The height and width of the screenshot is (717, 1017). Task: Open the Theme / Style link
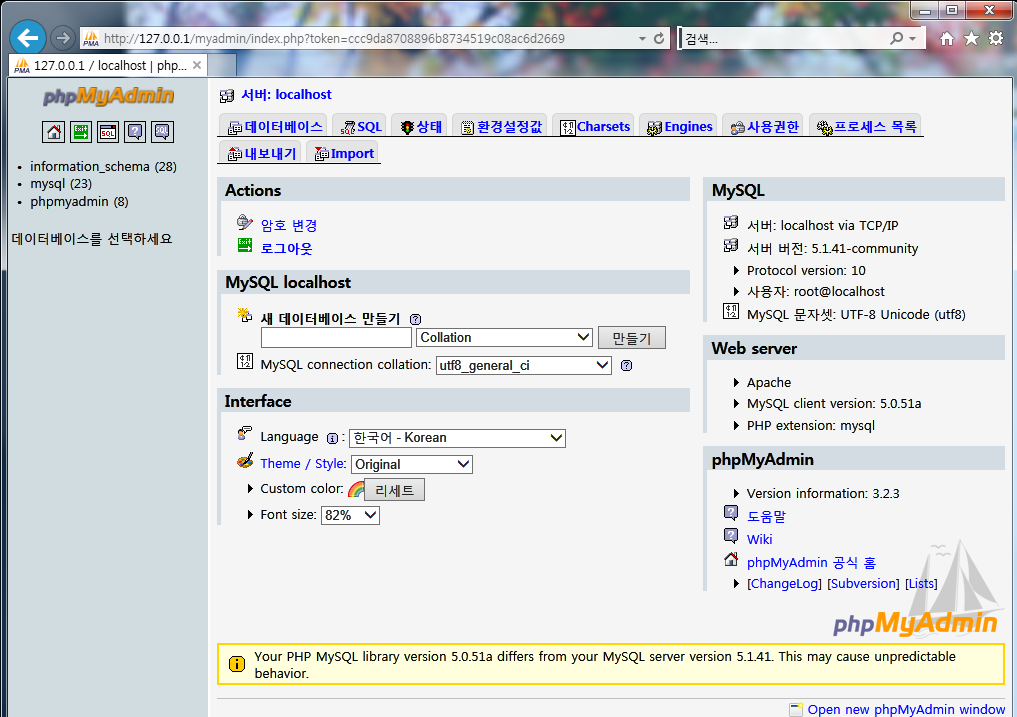[302, 463]
